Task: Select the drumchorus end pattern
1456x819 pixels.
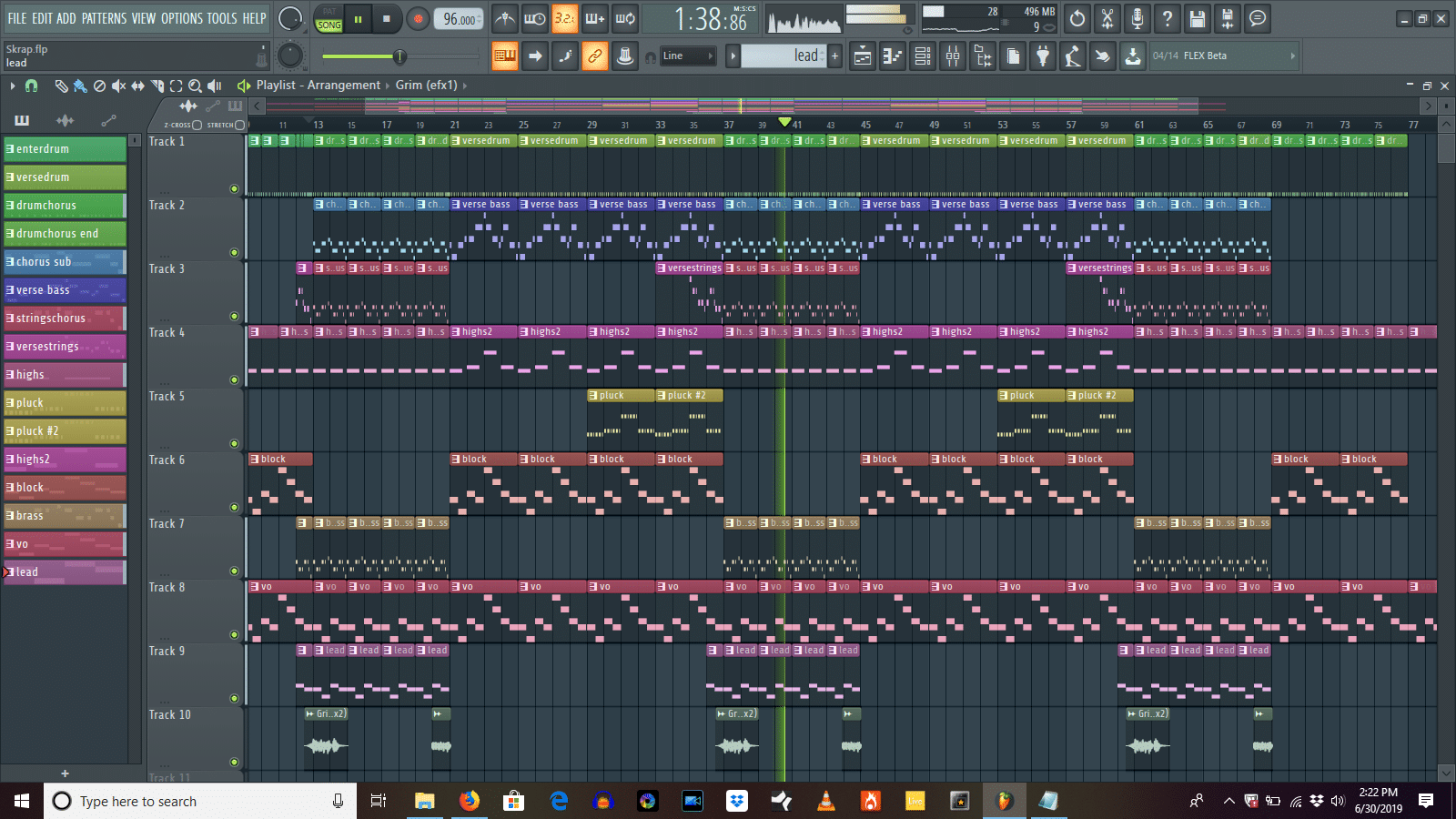Action: (65, 234)
